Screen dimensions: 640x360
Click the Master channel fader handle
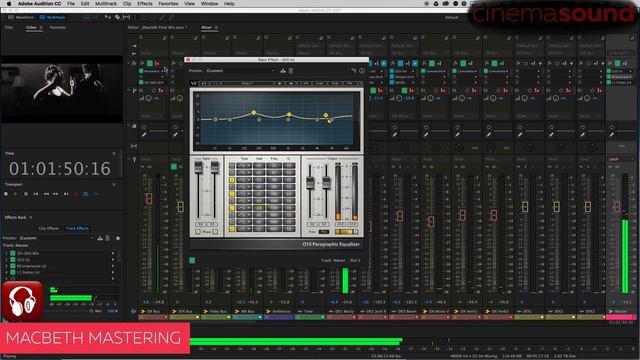[617, 207]
